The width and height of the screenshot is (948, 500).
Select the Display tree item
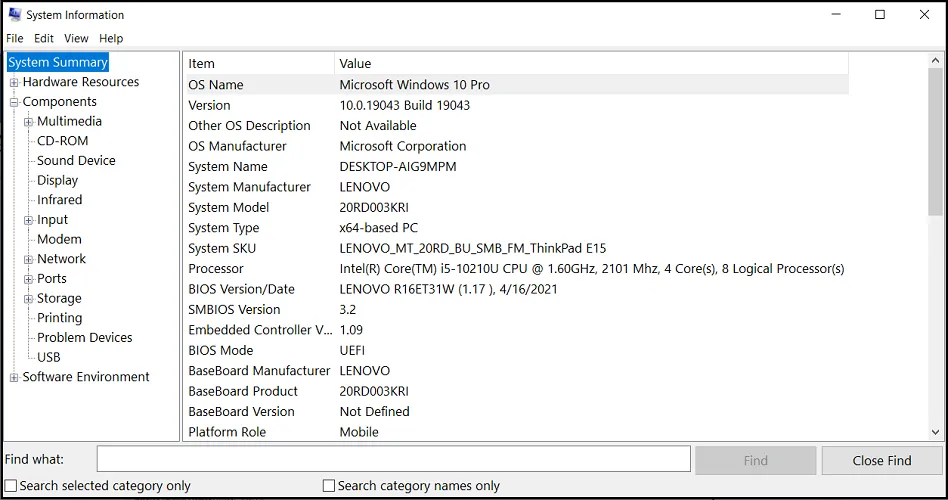click(57, 181)
